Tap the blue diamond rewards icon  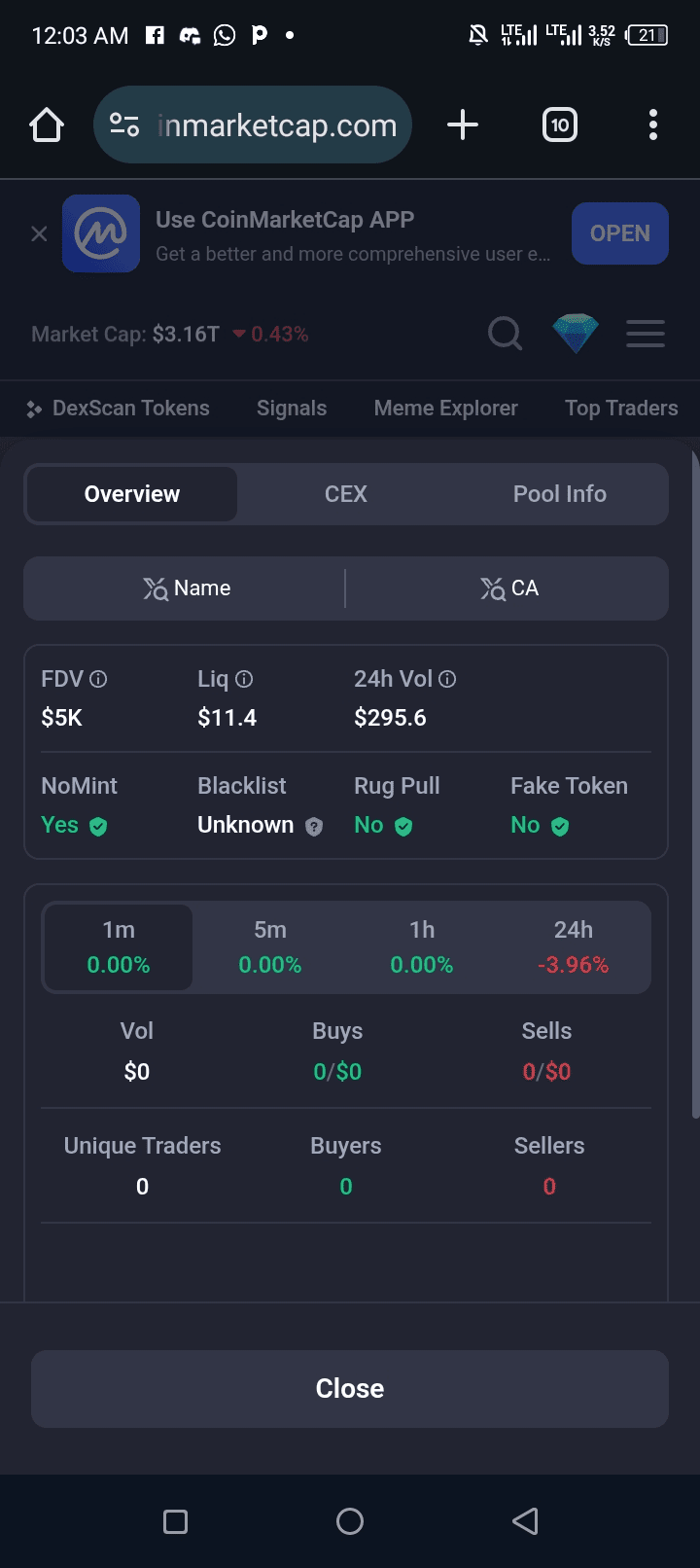coord(576,334)
